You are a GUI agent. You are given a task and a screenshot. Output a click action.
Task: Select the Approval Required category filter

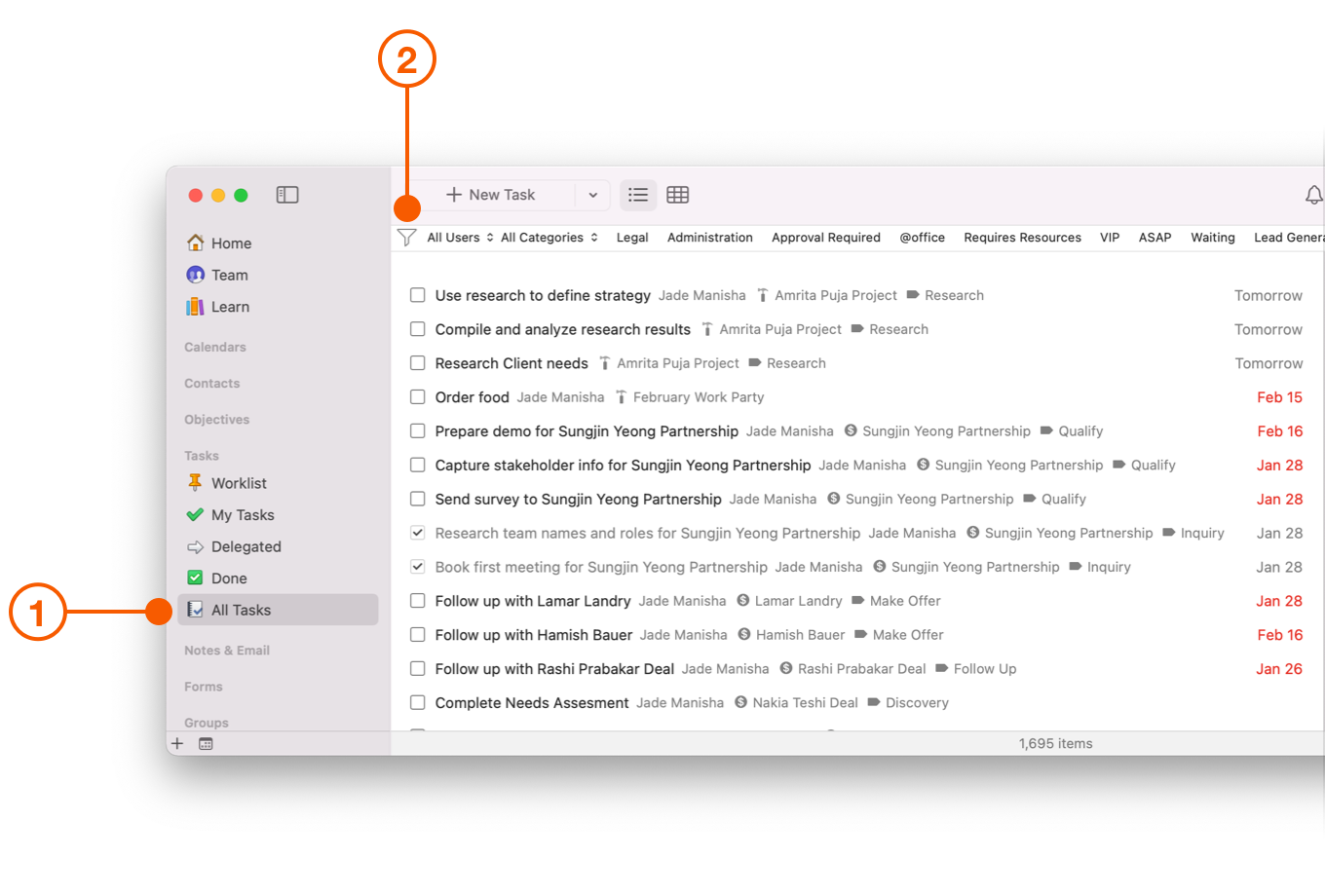coord(825,238)
